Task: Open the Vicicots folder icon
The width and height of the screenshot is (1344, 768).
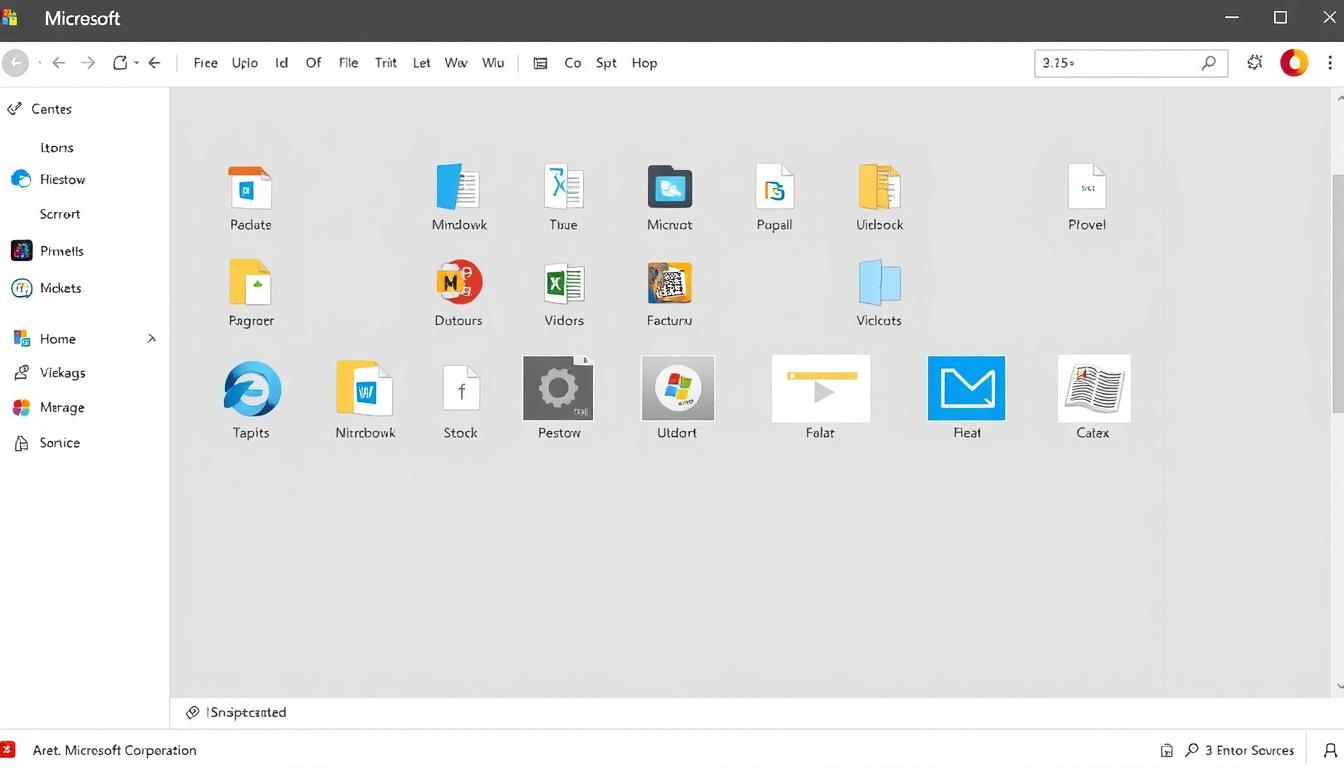Action: 880,283
